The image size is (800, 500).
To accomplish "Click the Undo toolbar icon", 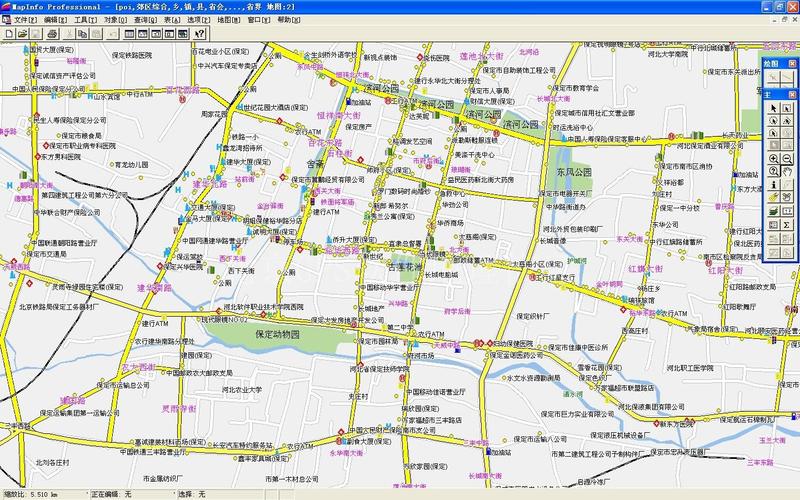I will point(113,34).
